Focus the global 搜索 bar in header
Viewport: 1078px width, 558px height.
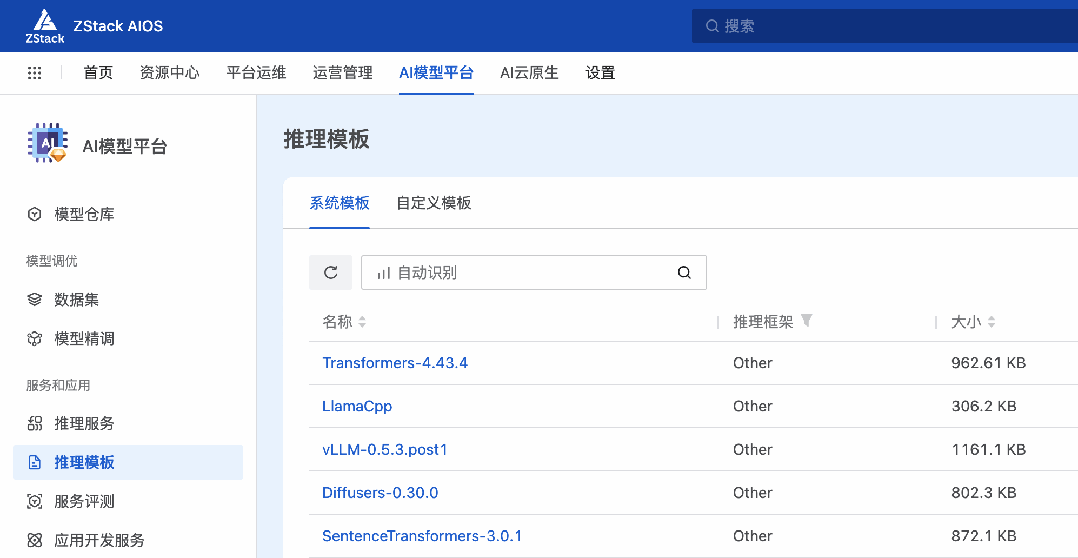point(880,26)
